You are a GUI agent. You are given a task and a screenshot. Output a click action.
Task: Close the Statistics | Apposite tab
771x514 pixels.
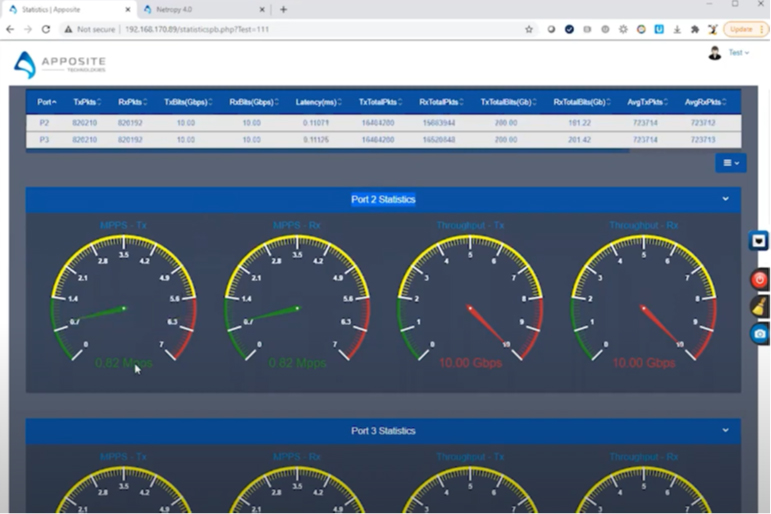[x=128, y=9]
